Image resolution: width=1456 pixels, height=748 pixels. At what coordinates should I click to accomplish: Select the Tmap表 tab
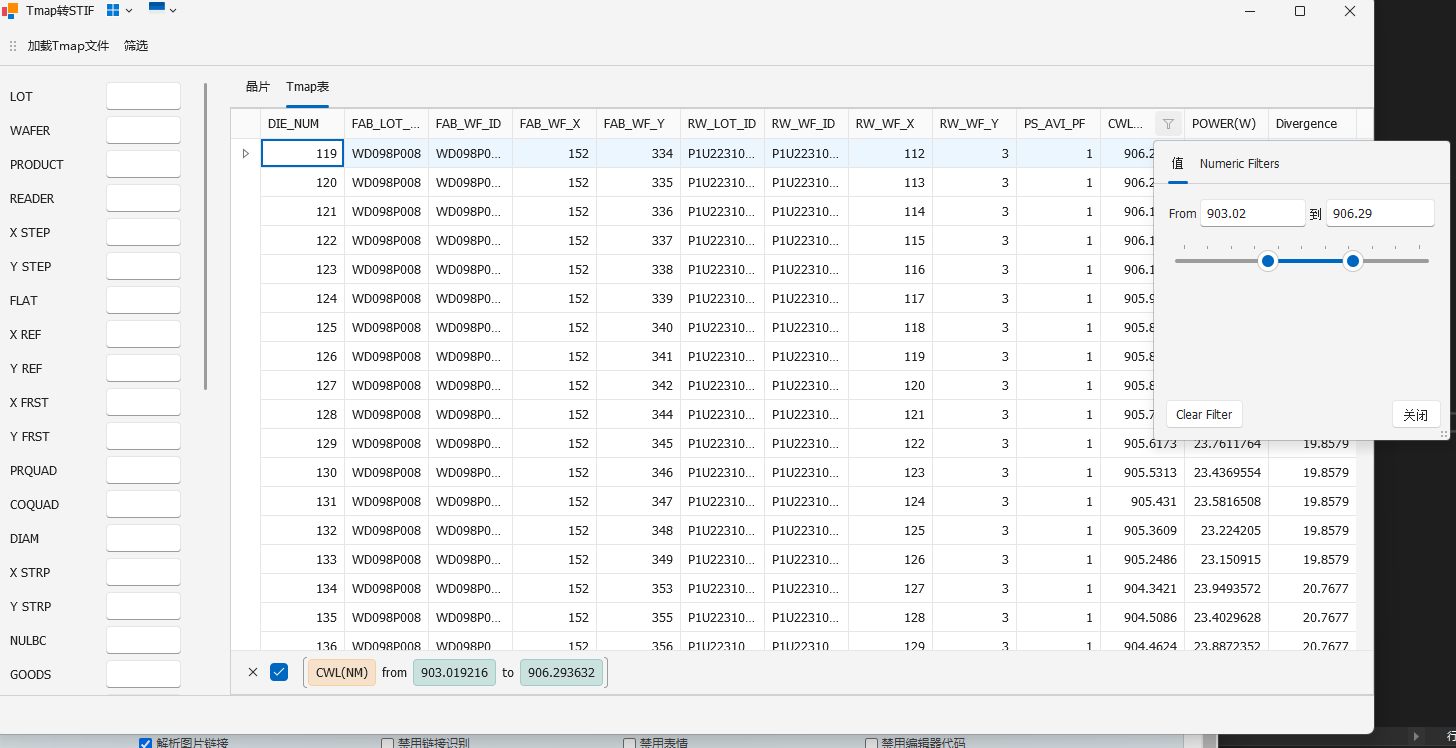pos(307,87)
